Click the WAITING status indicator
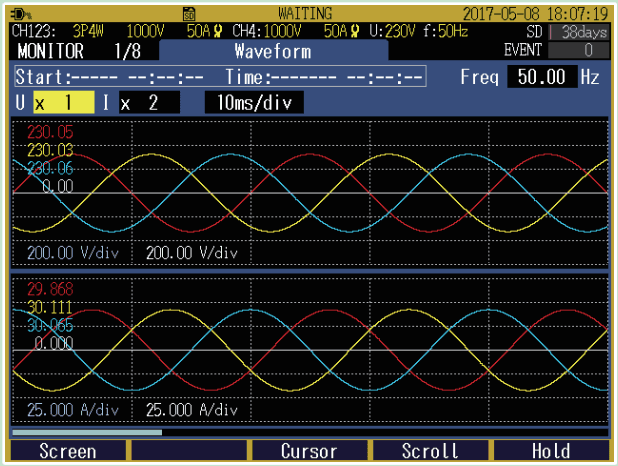Screen dimensions: 618x466 pos(306,15)
